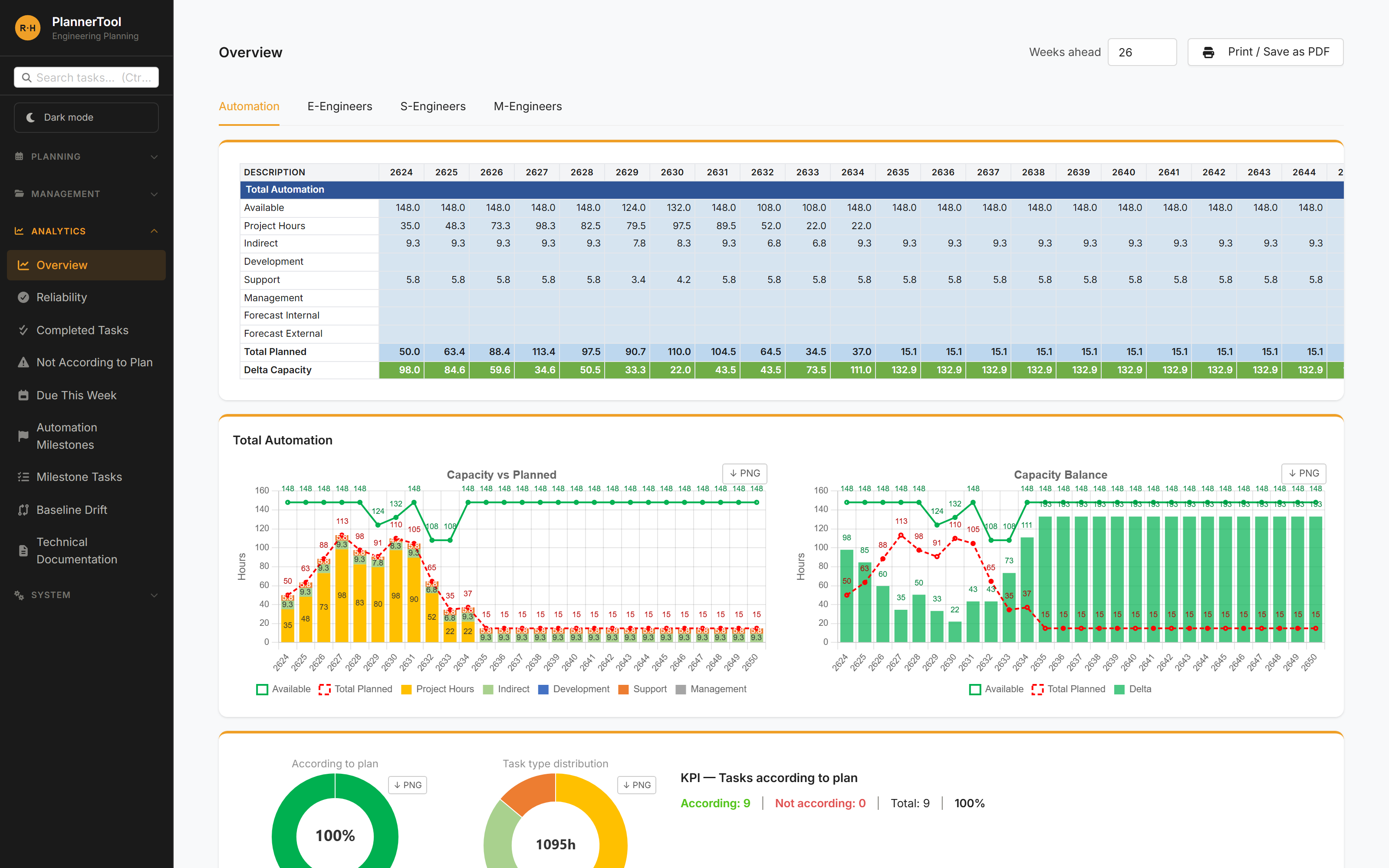Screen dimensions: 1389x868
Task: Download Capacity vs Planned chart as PNG
Action: click(744, 473)
